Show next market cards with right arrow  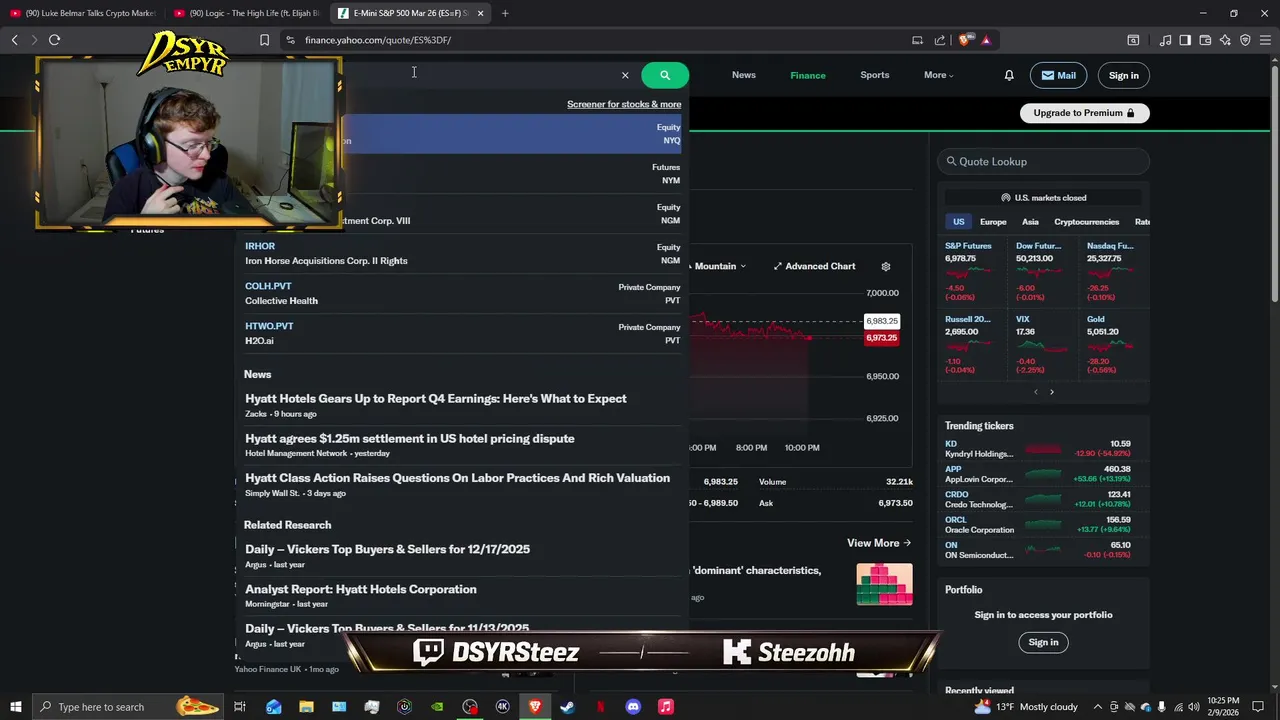coord(1052,392)
